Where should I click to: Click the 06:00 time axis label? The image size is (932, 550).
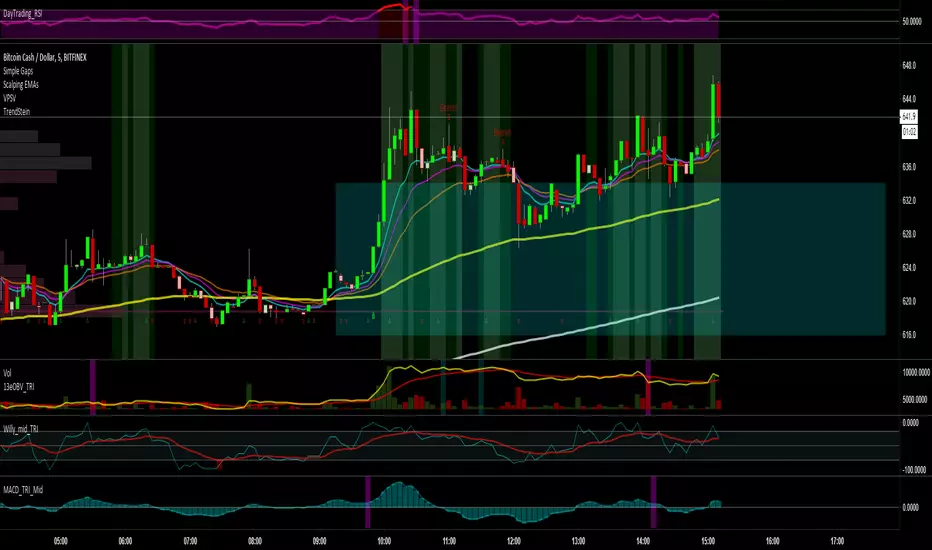click(125, 541)
